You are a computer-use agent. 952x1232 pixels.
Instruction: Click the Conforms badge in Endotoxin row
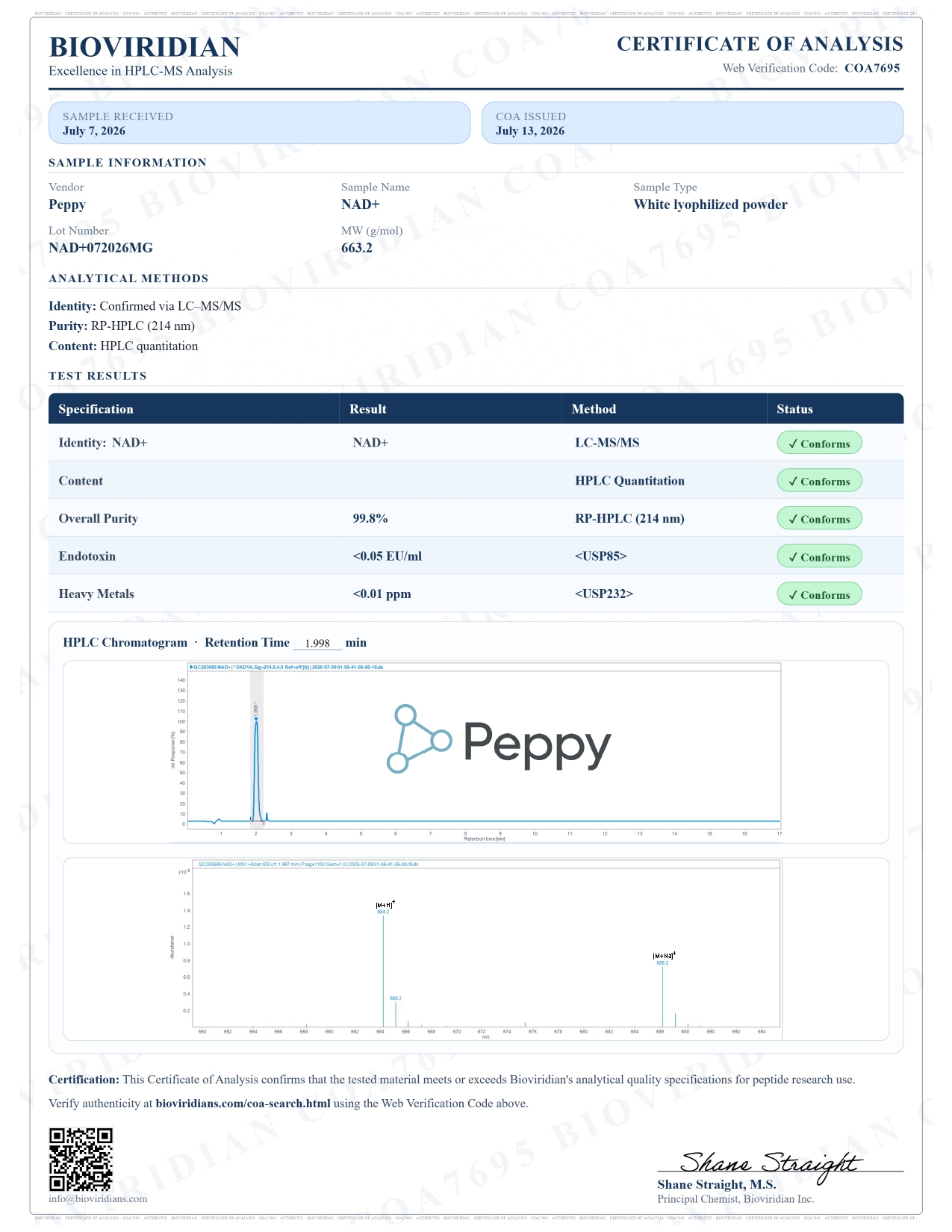point(819,556)
